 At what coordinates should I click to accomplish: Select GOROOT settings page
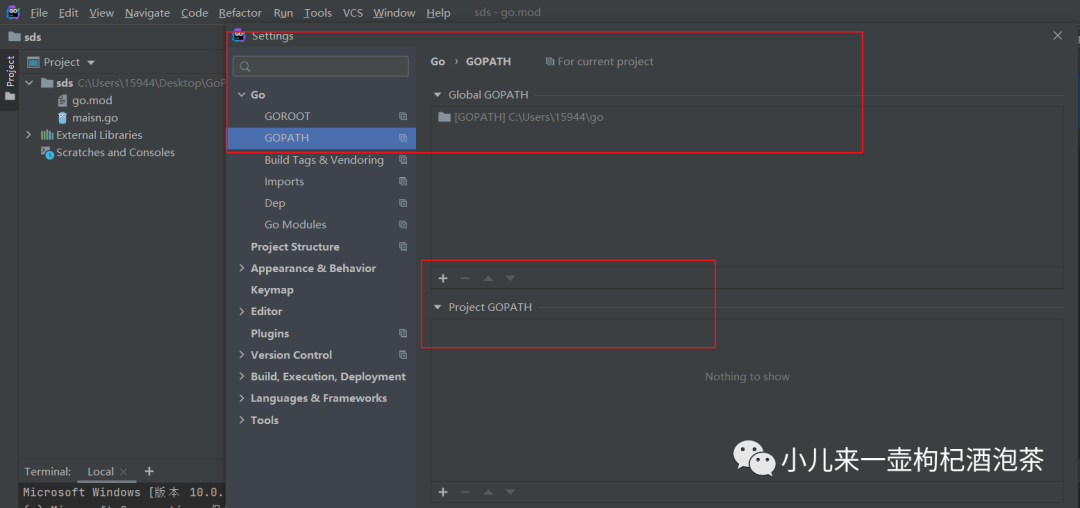(x=287, y=116)
